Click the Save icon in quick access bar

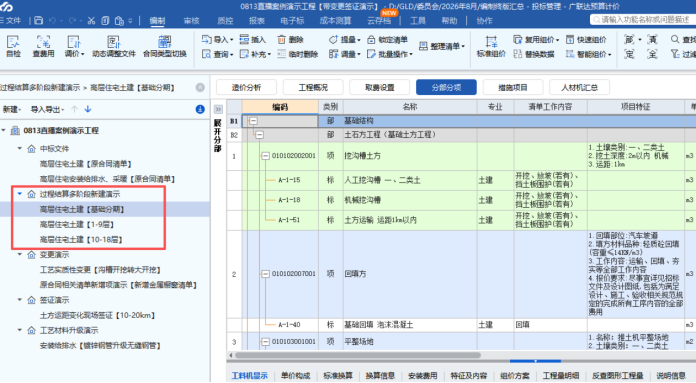[x=39, y=20]
